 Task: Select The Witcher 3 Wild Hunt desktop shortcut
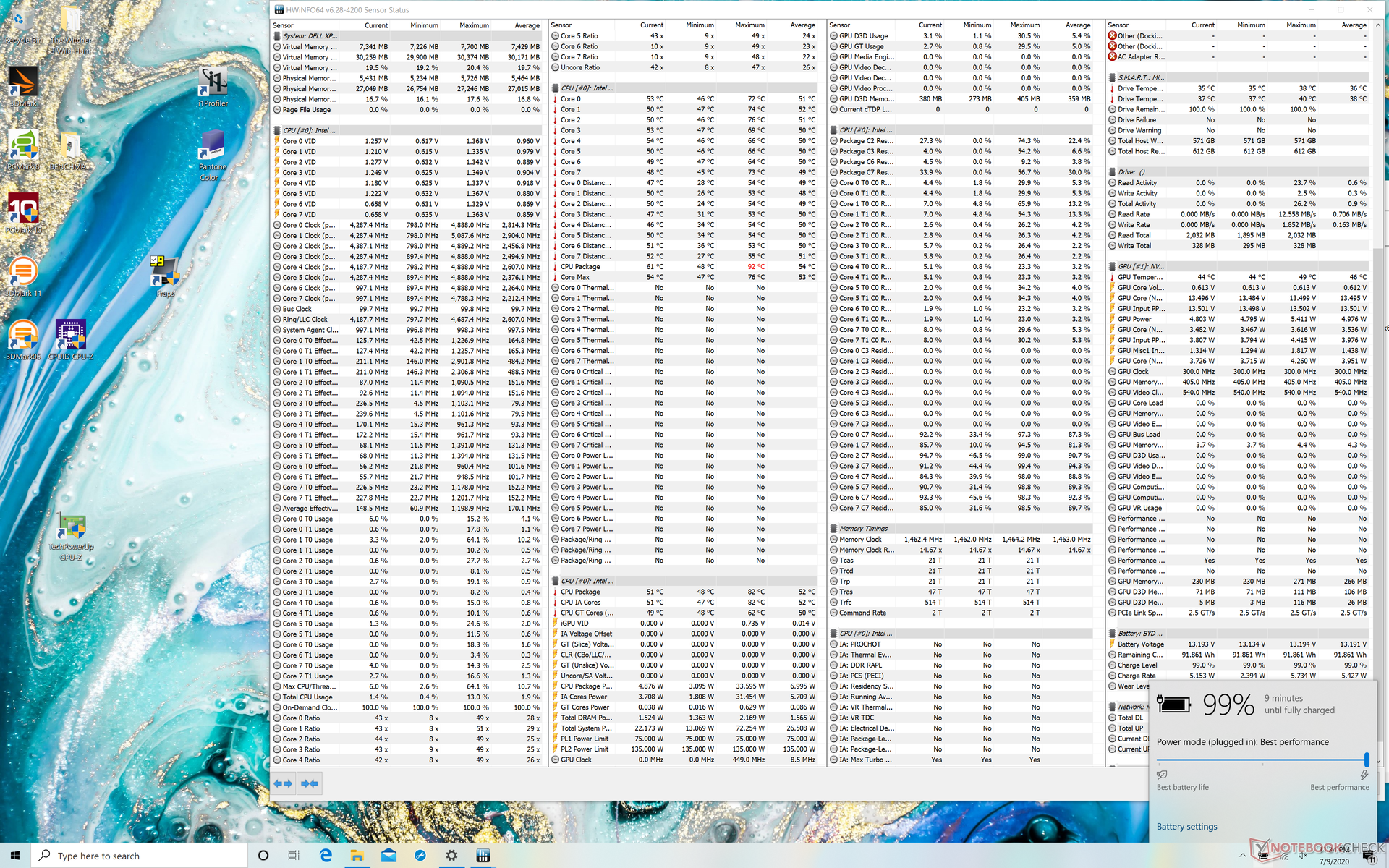(70, 30)
